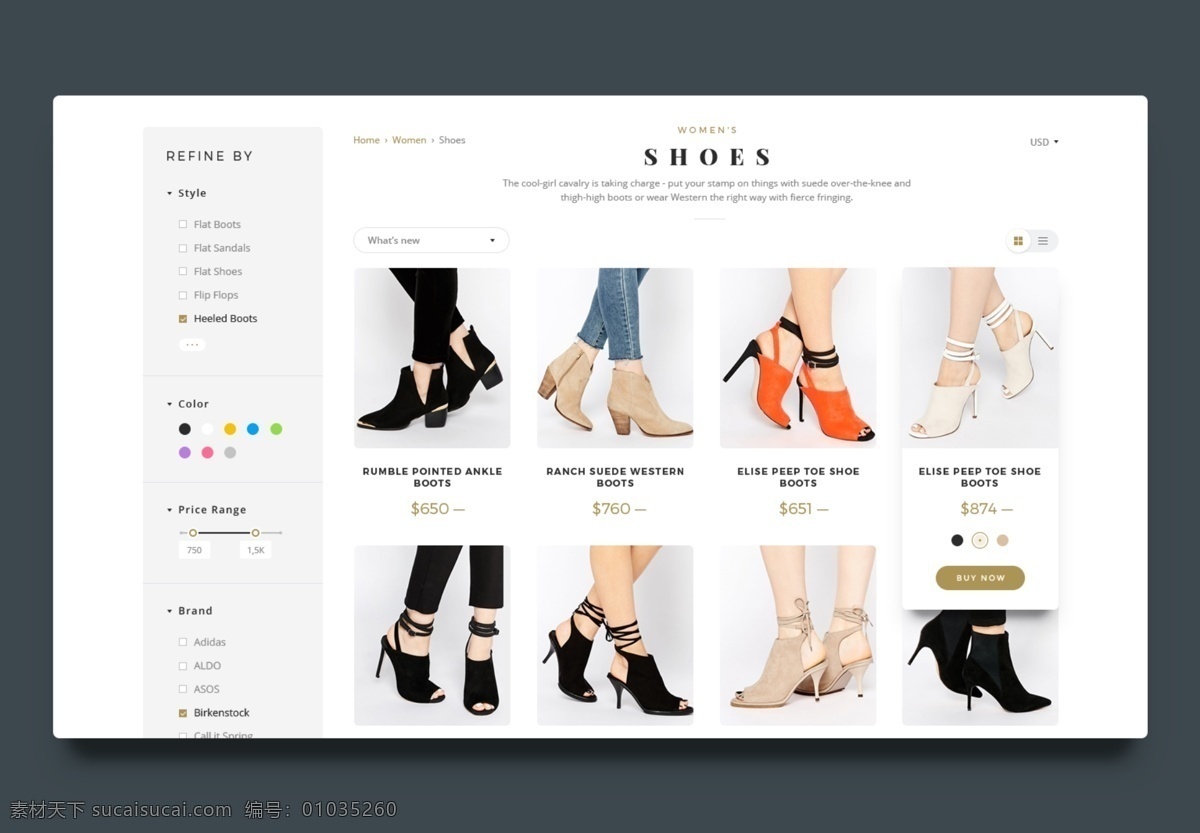The width and height of the screenshot is (1200, 833).
Task: Open the USD currency dropdown
Action: click(1044, 142)
